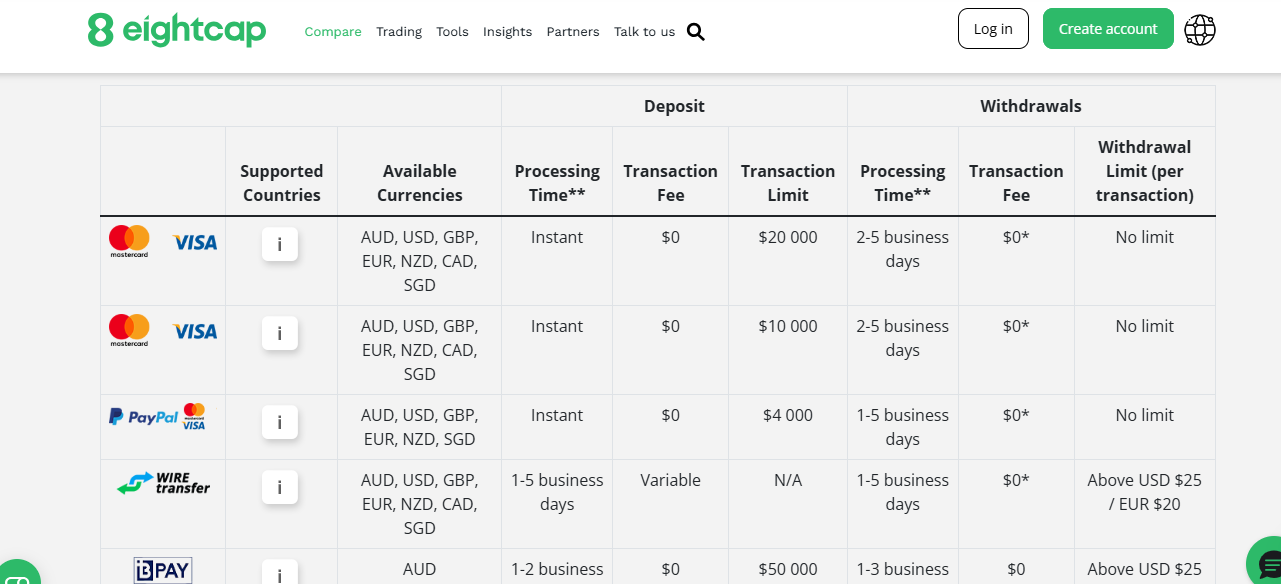This screenshot has height=584, width=1281.
Task: Open the Insights menu
Action: point(507,32)
